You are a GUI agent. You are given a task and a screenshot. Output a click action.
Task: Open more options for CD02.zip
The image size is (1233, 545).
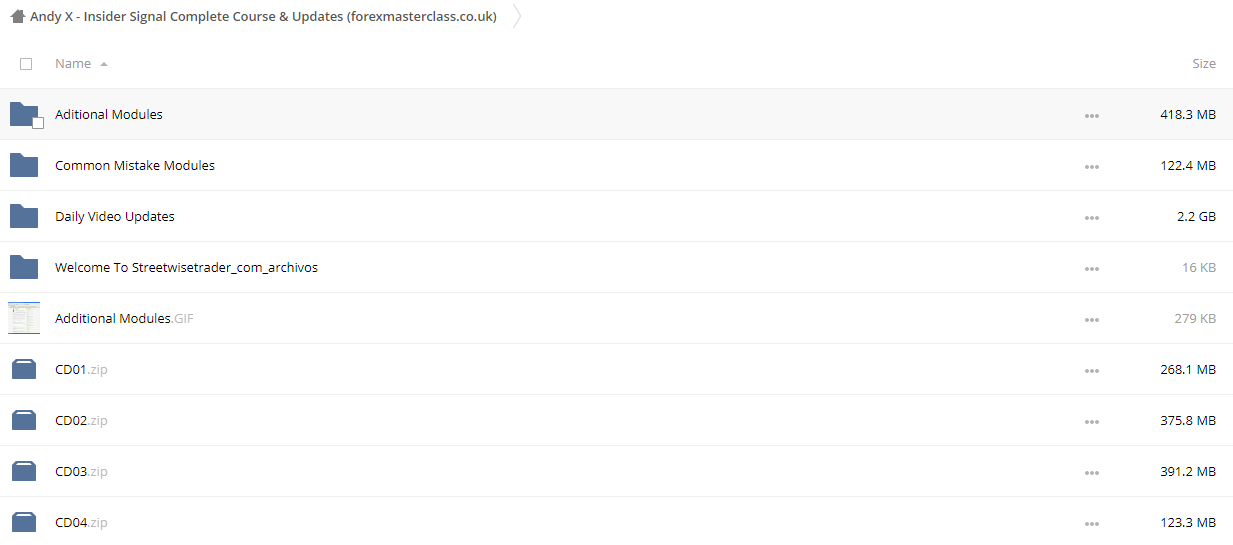1091,422
